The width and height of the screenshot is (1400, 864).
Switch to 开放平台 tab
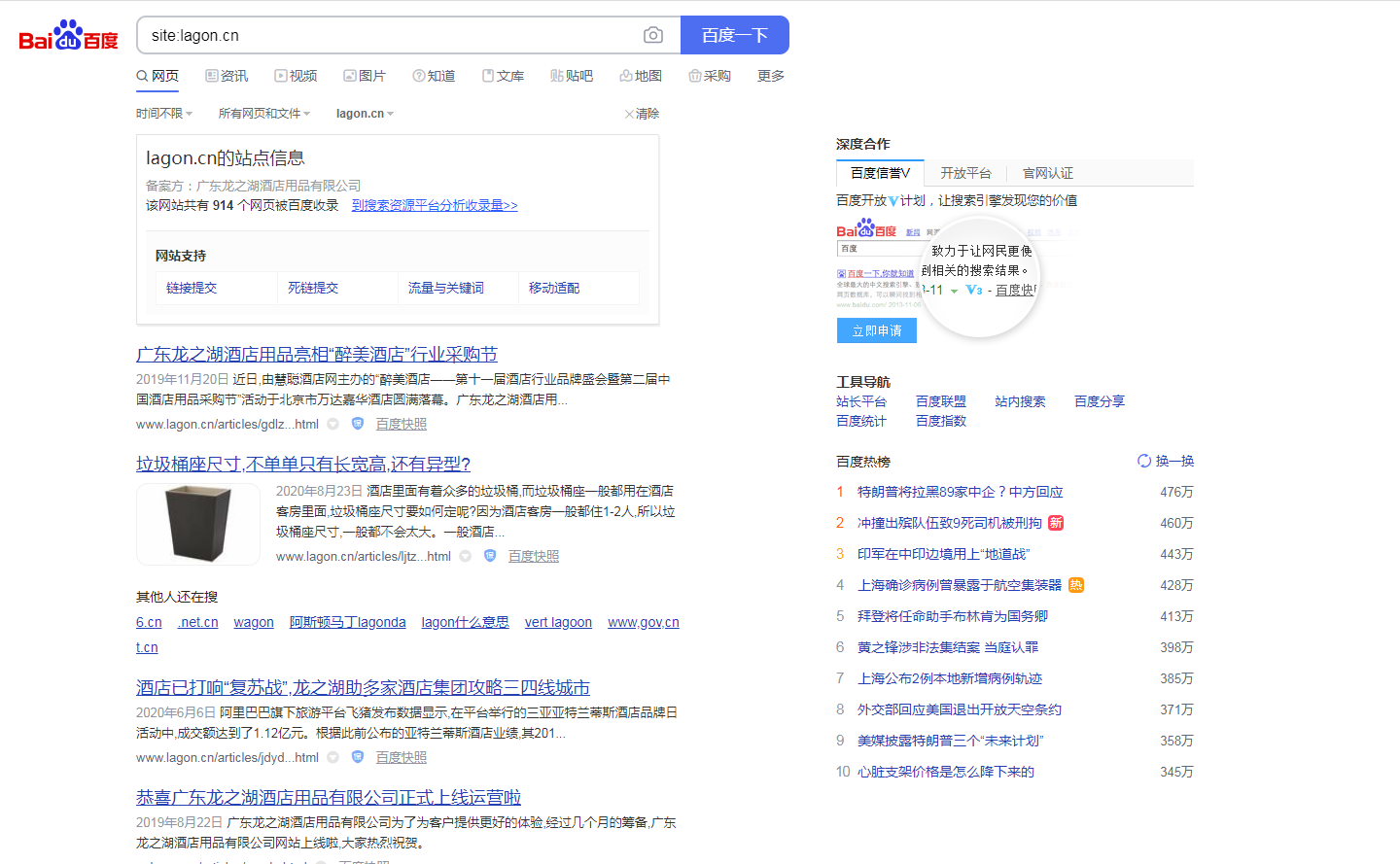click(965, 173)
